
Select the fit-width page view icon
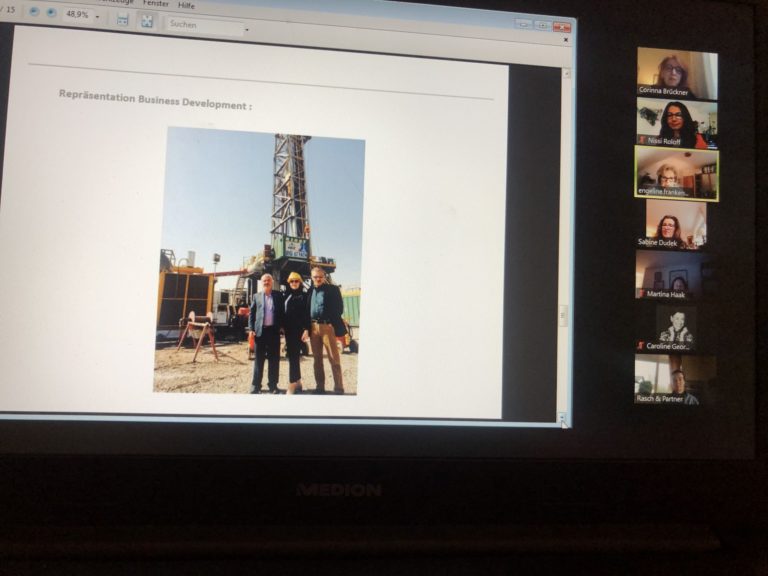(x=122, y=19)
